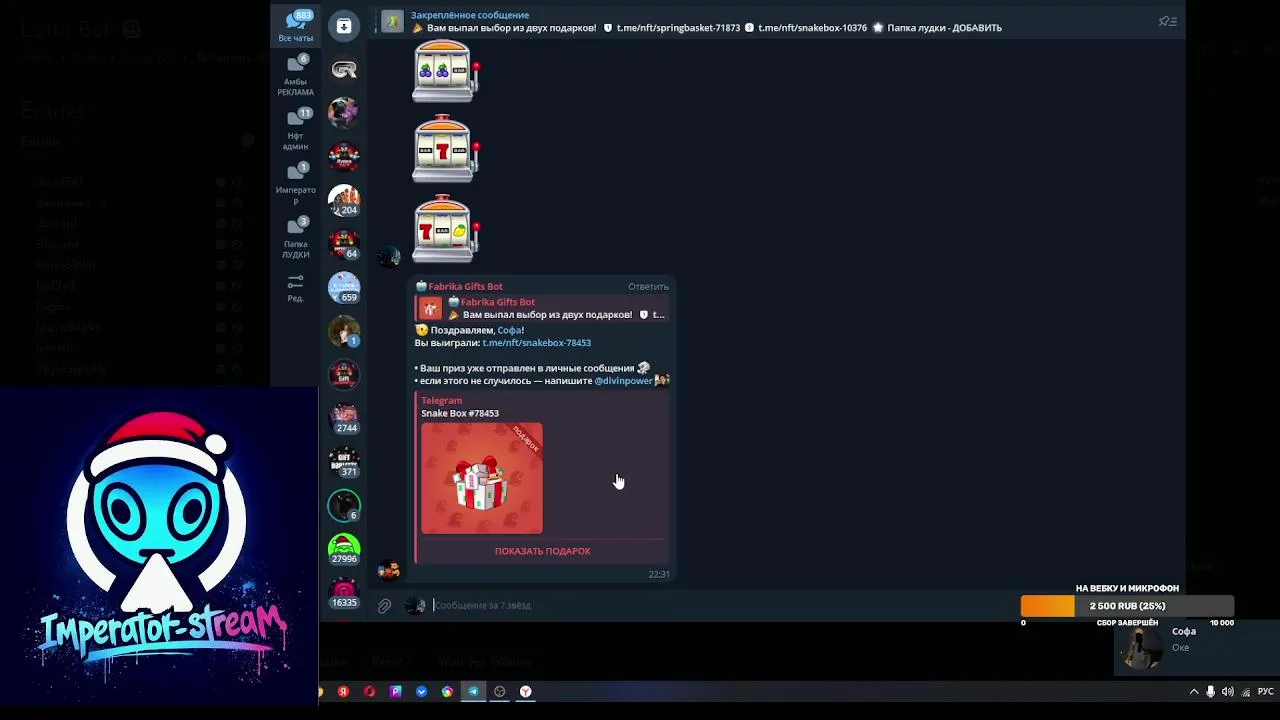Image resolution: width=1280 pixels, height=720 pixels.
Task: Open the chat with 2744 unread badge
Action: point(344,419)
